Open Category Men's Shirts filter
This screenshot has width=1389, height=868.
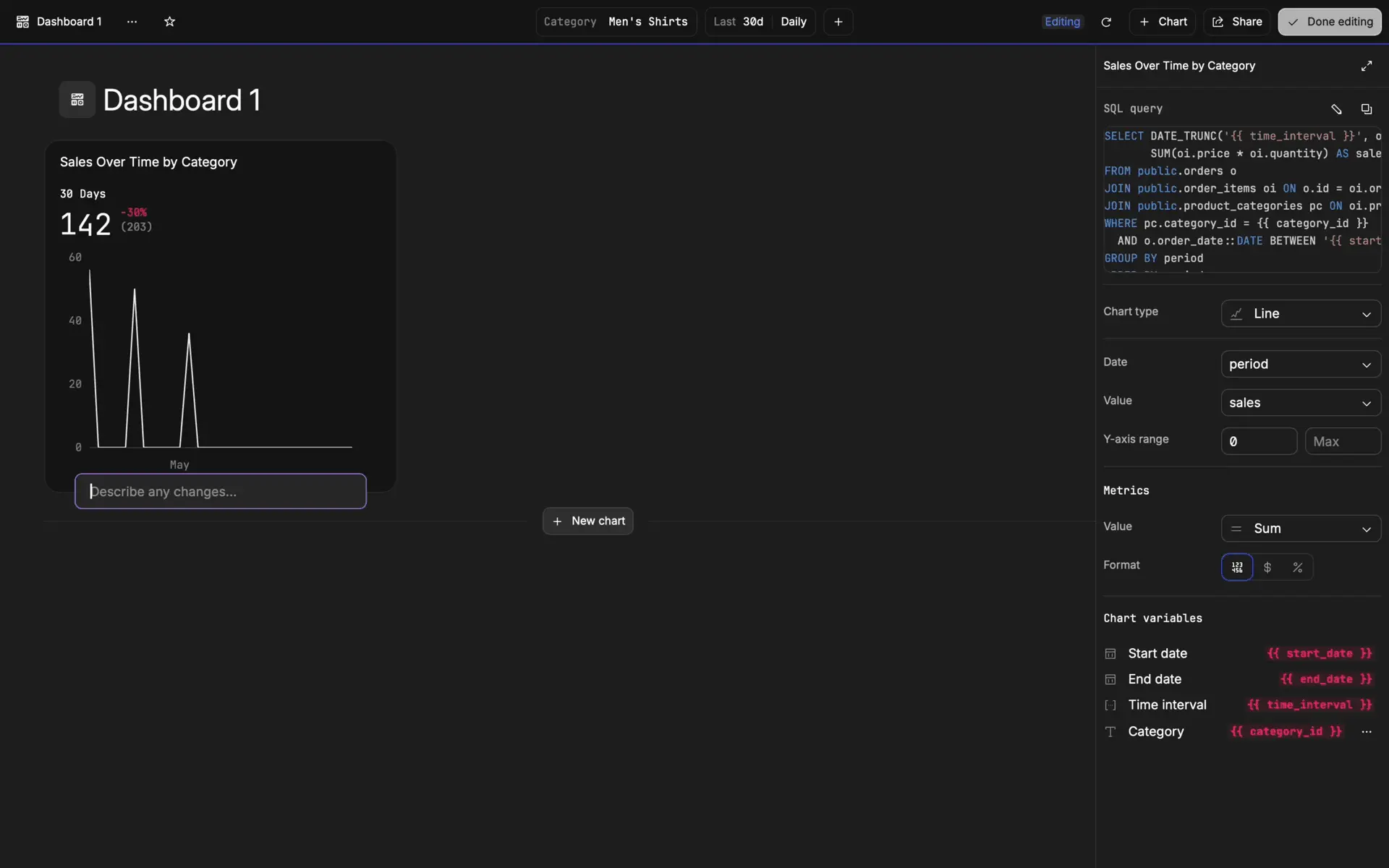[616, 22]
